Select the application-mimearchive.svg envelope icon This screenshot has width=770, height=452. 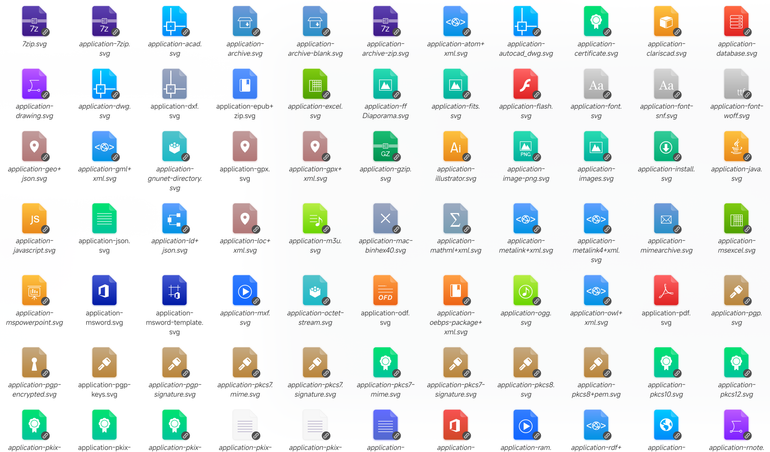[x=666, y=218]
